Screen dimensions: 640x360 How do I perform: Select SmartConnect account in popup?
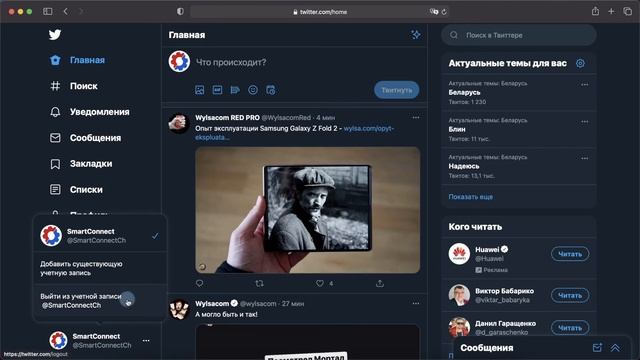[x=100, y=236]
